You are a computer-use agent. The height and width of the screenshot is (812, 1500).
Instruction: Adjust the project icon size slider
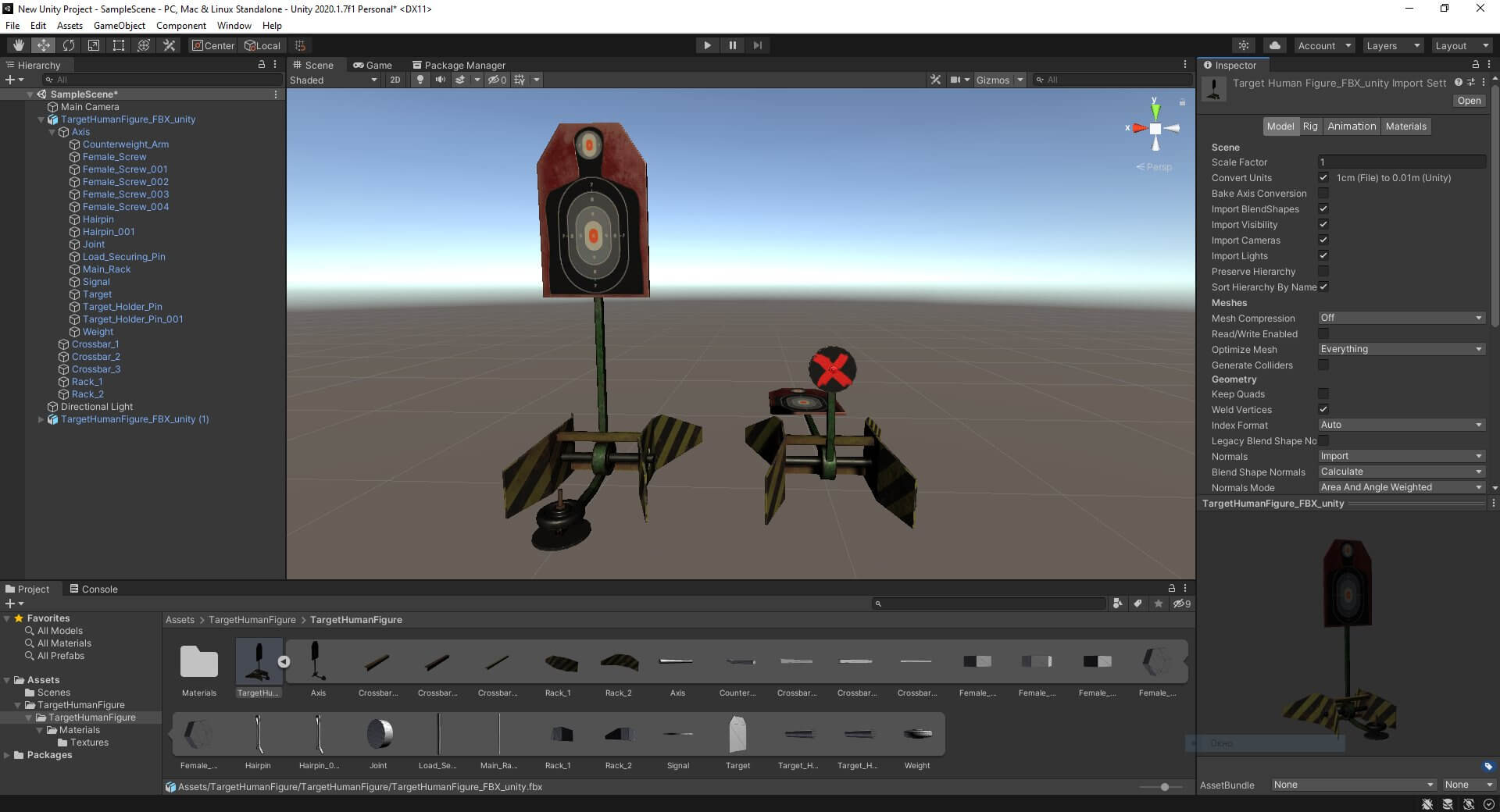[1164, 787]
